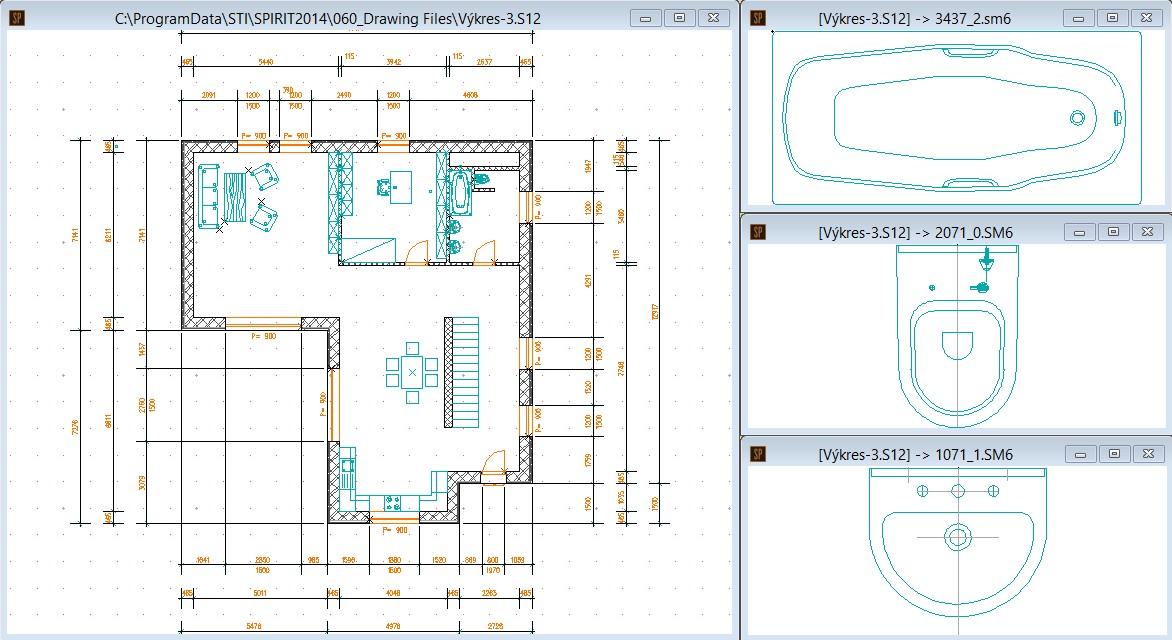Screen dimensions: 1172x640
Task: Close the 2071_0.SM6 toilet window
Action: (x=1147, y=231)
